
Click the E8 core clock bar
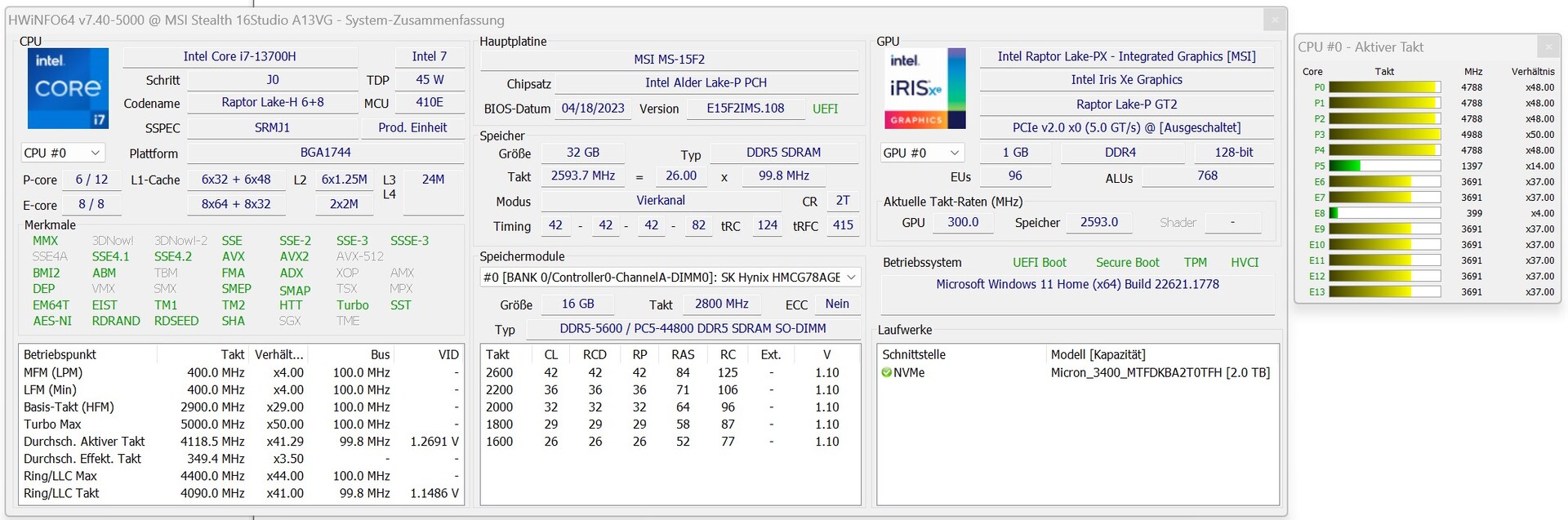click(1384, 213)
